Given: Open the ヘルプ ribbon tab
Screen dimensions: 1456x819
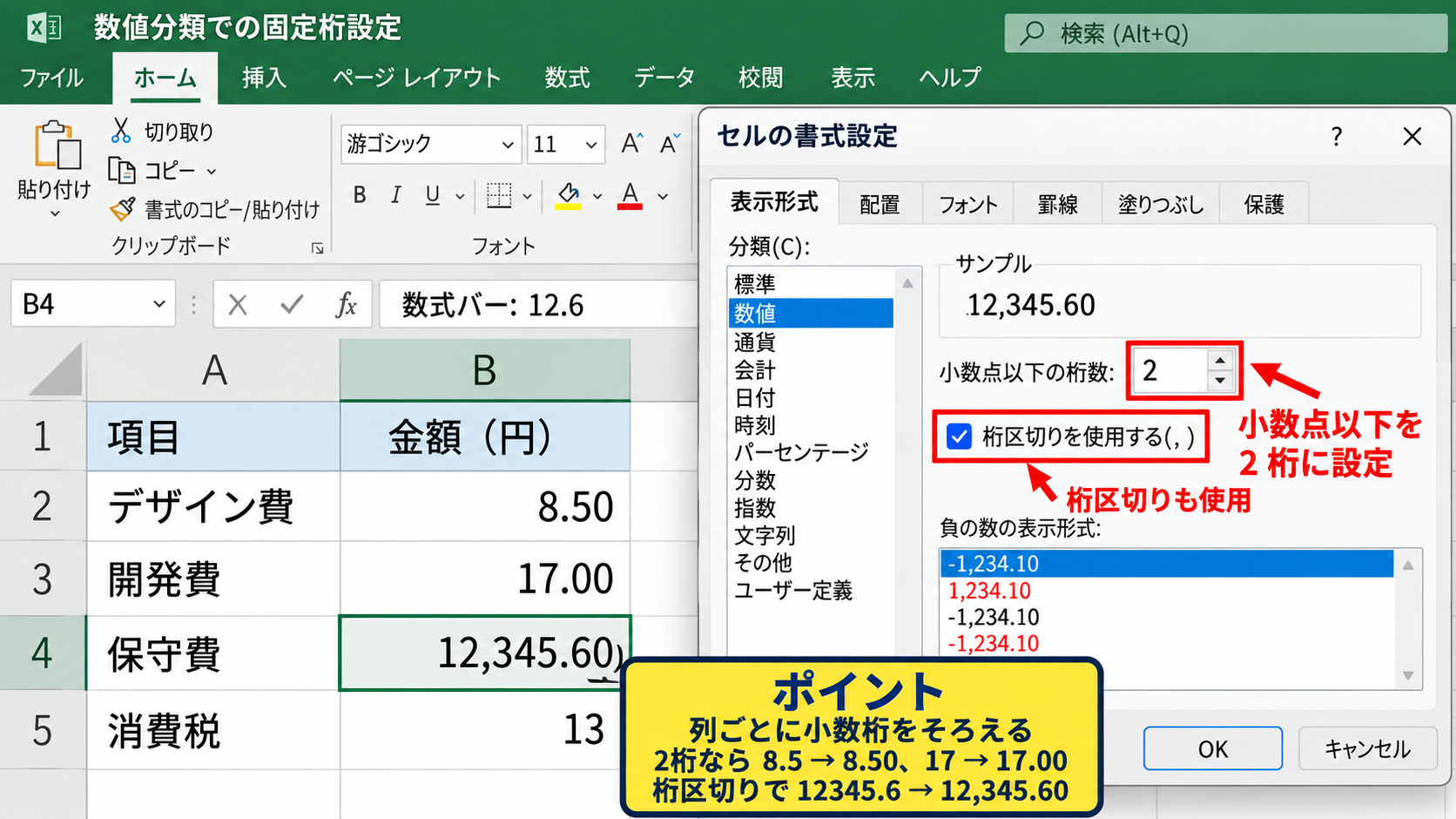Looking at the screenshot, I should (950, 78).
